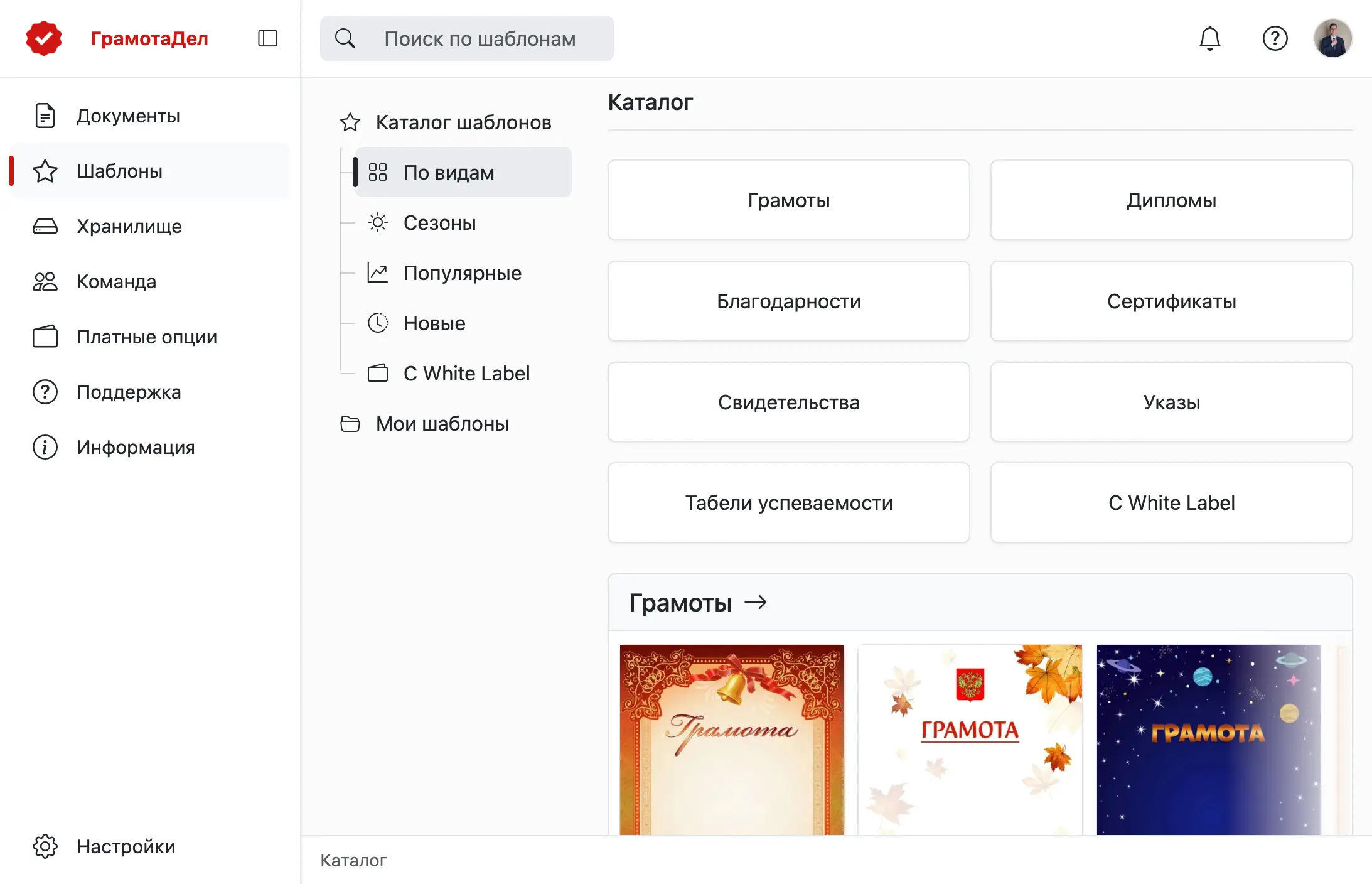Select Сезоны tree item
This screenshot has height=884, width=1372.
[x=463, y=222]
